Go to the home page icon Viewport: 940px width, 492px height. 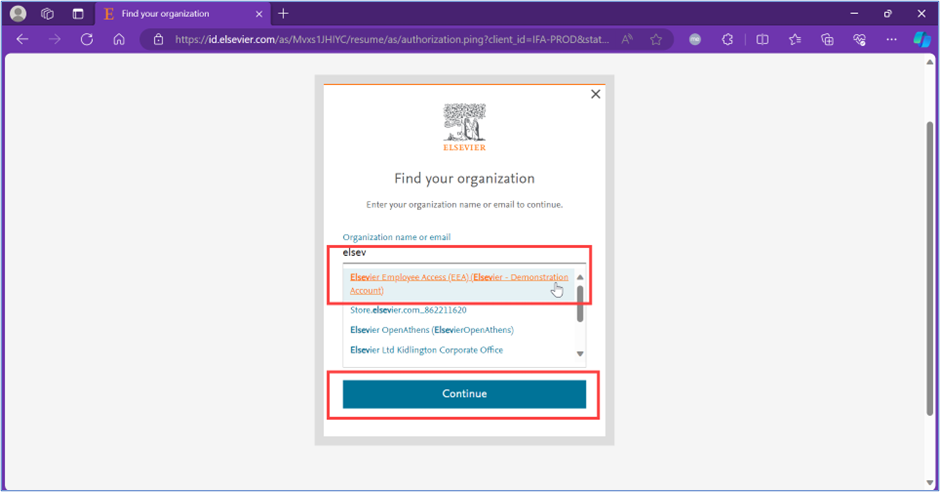click(x=119, y=40)
